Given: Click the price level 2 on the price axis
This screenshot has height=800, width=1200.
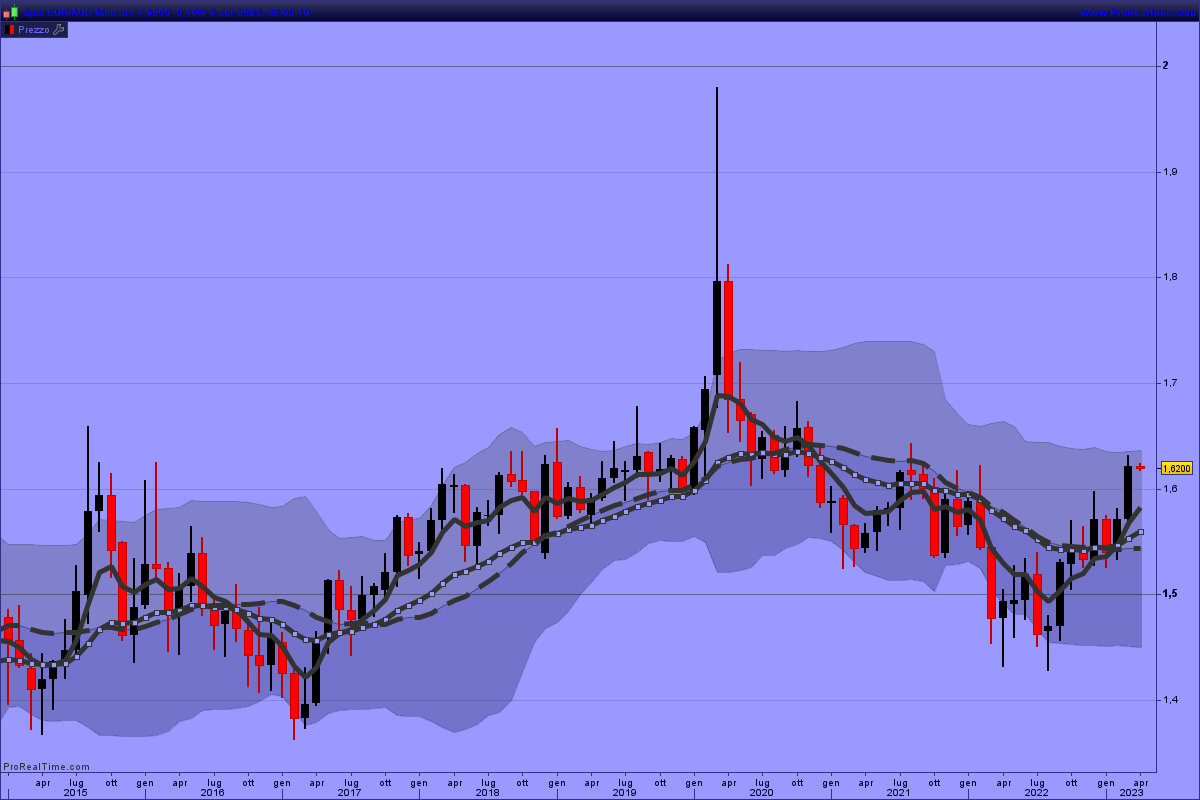Looking at the screenshot, I should [1166, 66].
